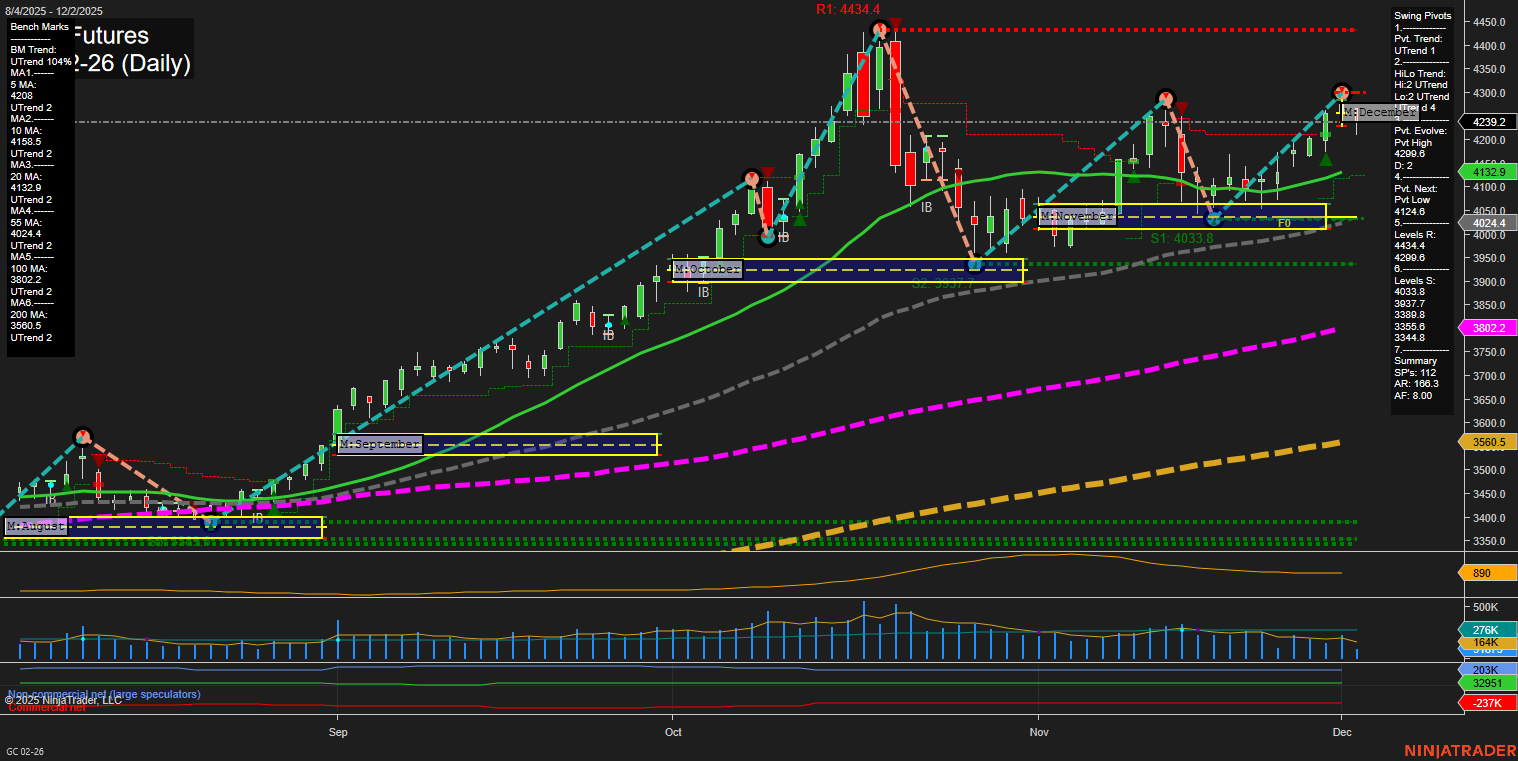Select the M:November monthly range label
1518x761 pixels.
[x=1077, y=216]
